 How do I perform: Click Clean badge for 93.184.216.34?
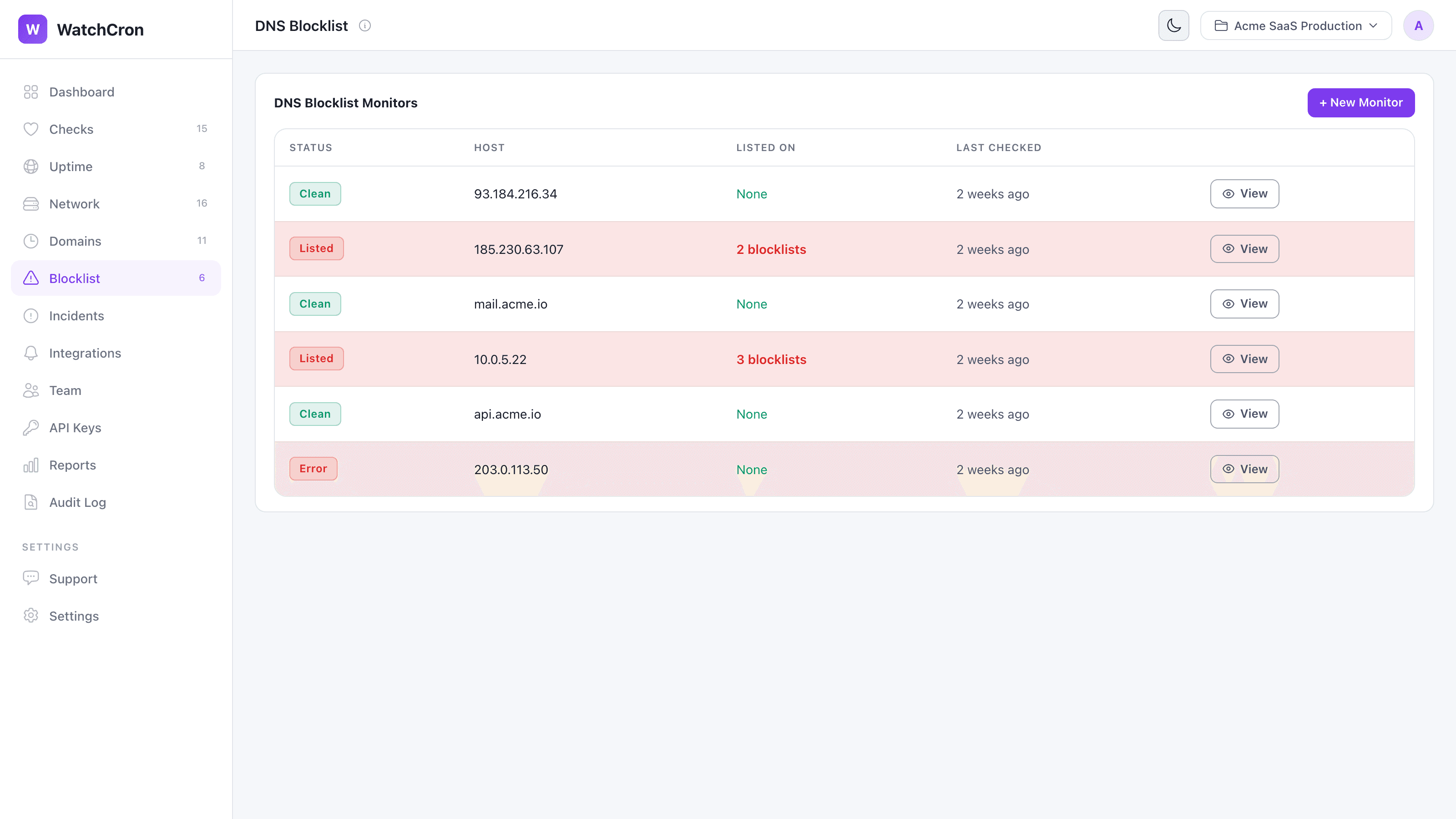click(x=315, y=194)
